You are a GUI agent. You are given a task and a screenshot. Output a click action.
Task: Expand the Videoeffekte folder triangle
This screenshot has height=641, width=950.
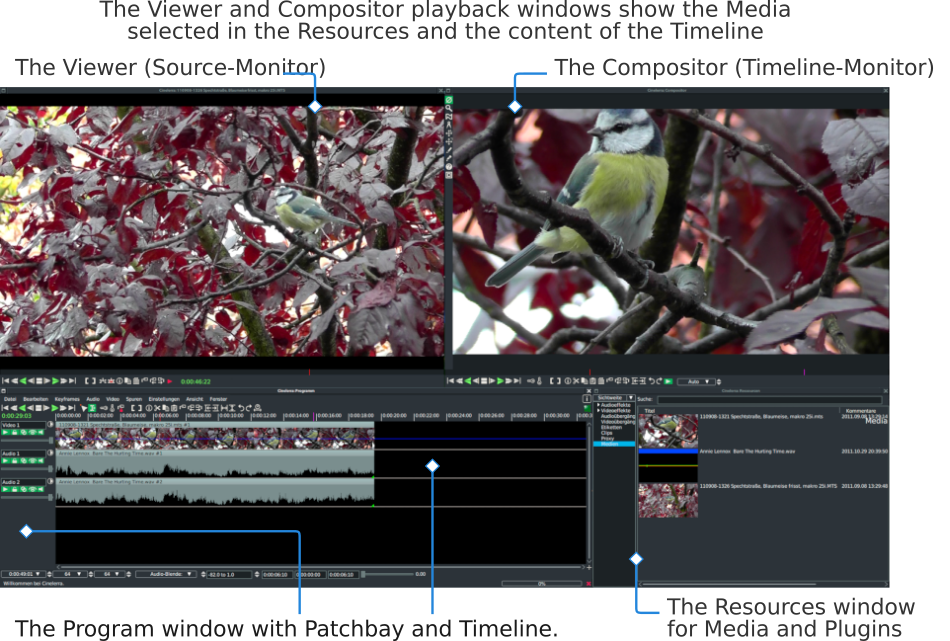598,410
